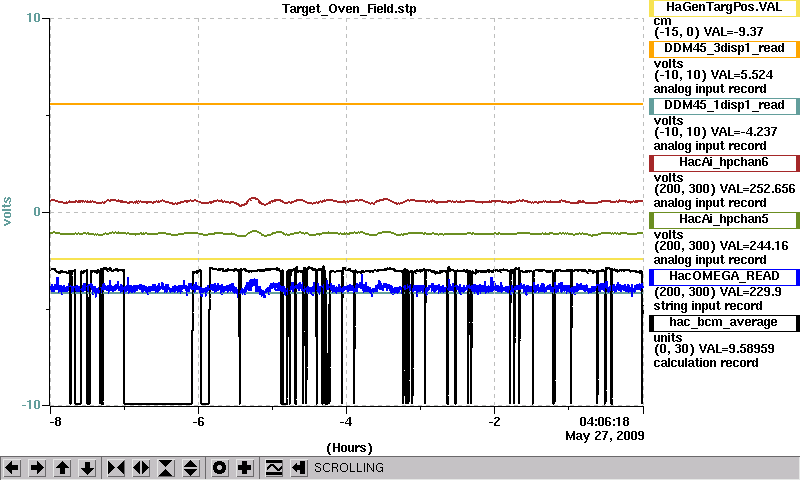Select the HacAi_hpchan6 legend entry
The image size is (800, 480).
[x=724, y=163]
